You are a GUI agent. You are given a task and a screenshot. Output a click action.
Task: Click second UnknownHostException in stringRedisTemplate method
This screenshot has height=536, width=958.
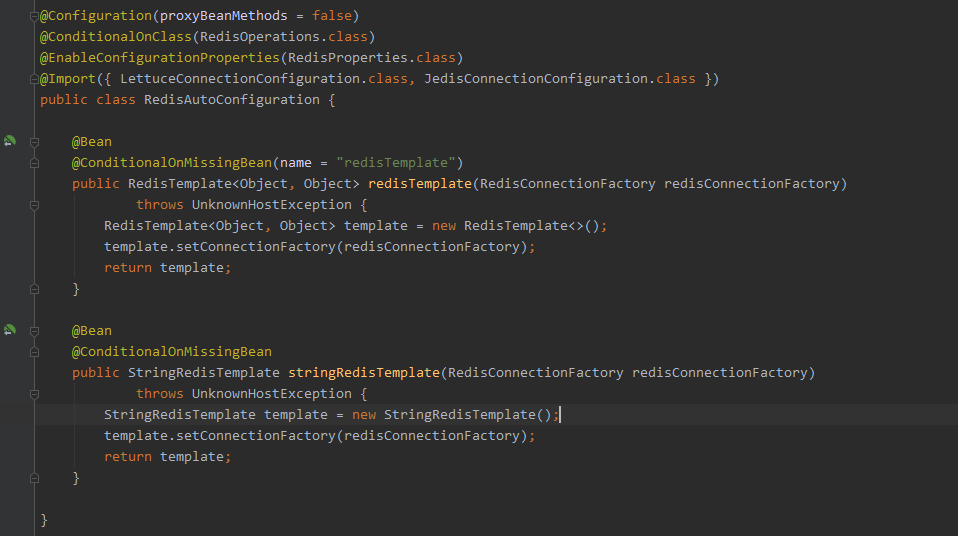272,394
